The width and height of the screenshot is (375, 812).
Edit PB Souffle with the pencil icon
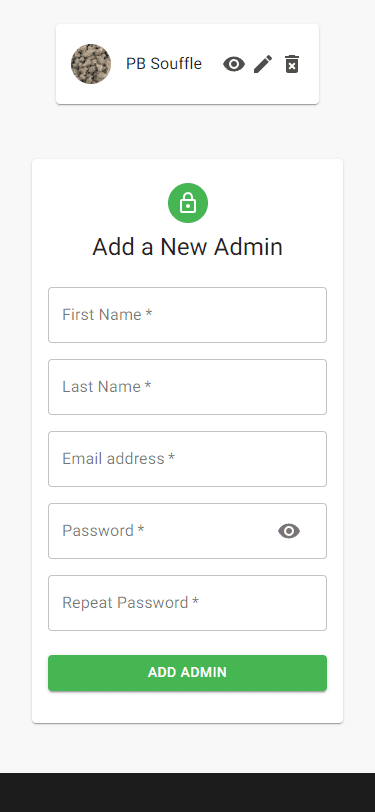pos(263,64)
